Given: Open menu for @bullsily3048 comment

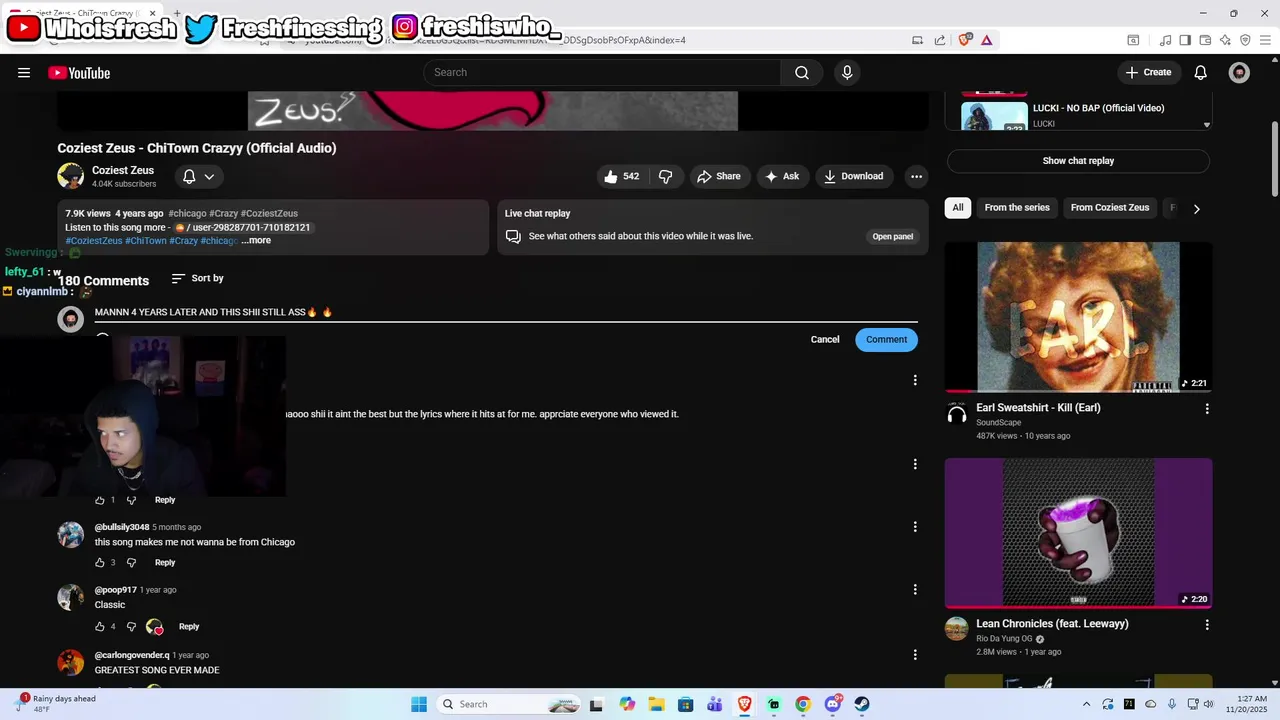Looking at the screenshot, I should point(915,527).
